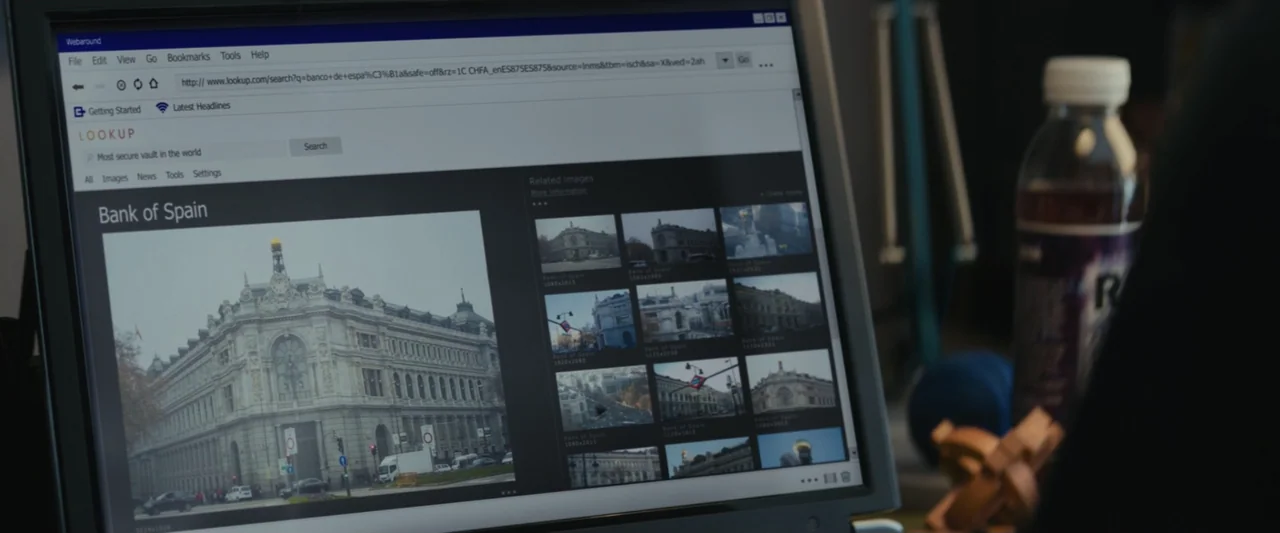Screen dimensions: 1280x533
Task: Select the center thumbnail in the second row
Action: pos(684,312)
